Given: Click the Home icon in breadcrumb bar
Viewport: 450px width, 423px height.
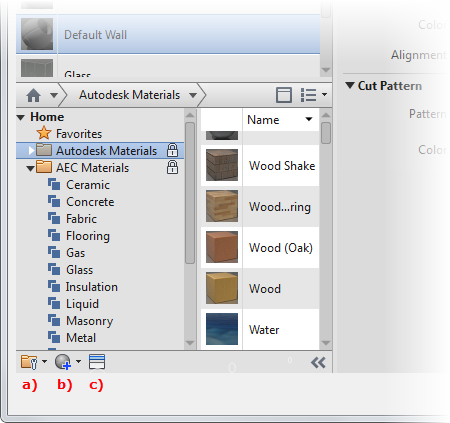Looking at the screenshot, I should point(33,95).
